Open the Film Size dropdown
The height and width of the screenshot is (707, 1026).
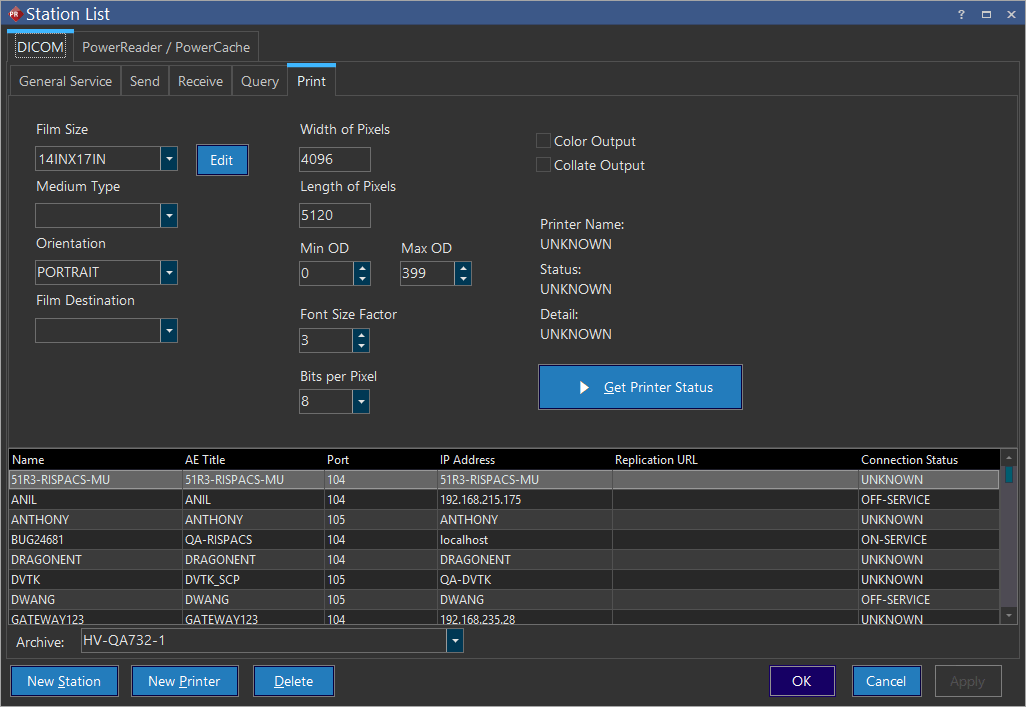pos(168,159)
